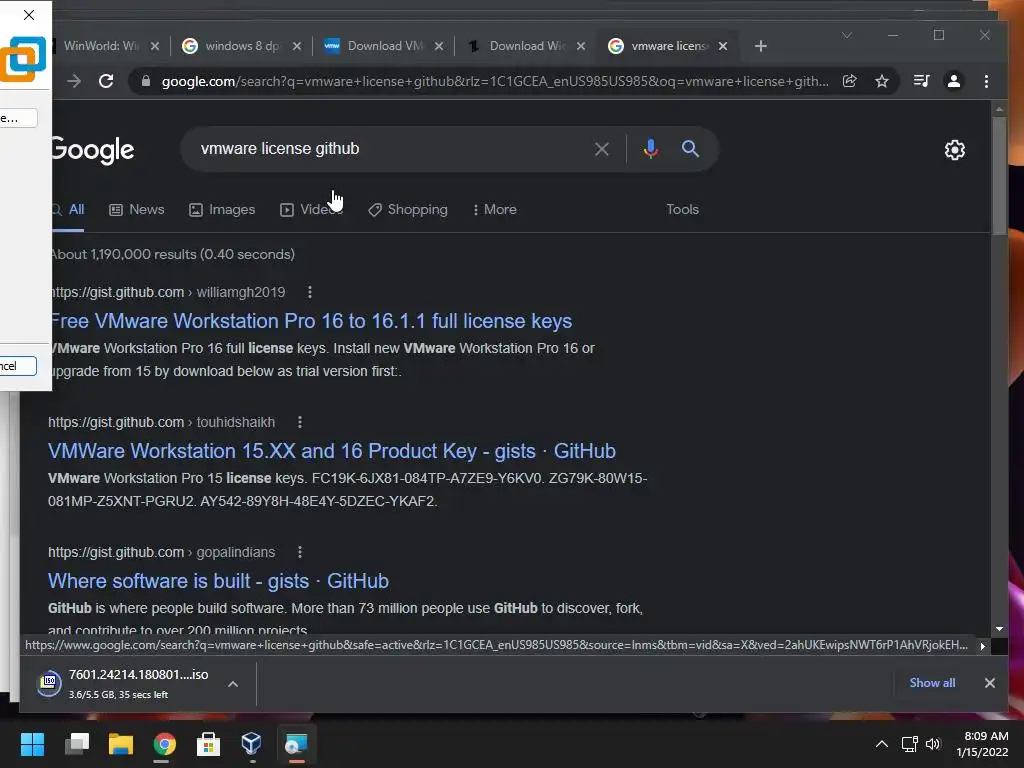Screen dimensions: 1024x768
Task: Click the browser forward arrow
Action: [74, 81]
